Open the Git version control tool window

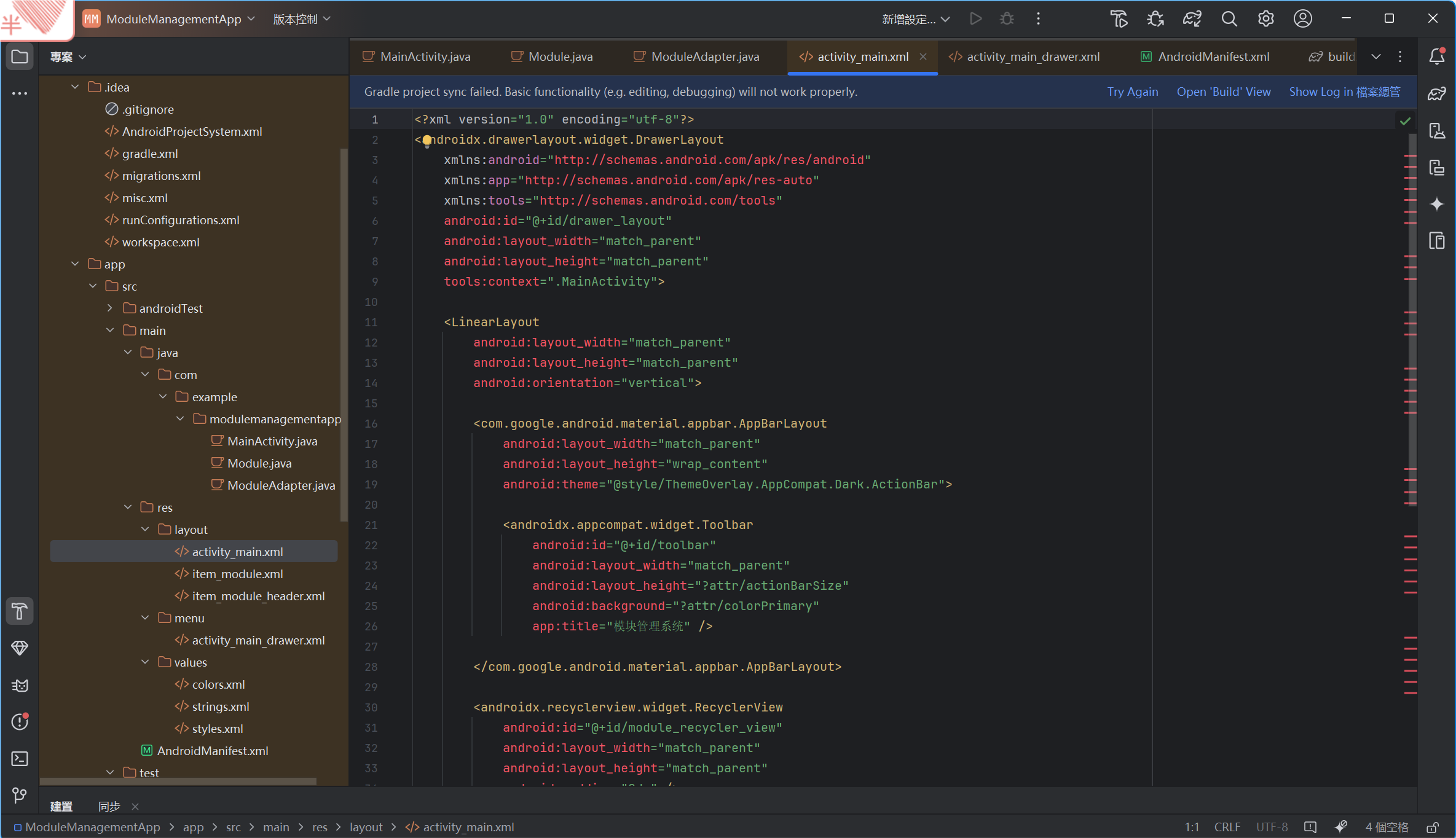pos(20,796)
